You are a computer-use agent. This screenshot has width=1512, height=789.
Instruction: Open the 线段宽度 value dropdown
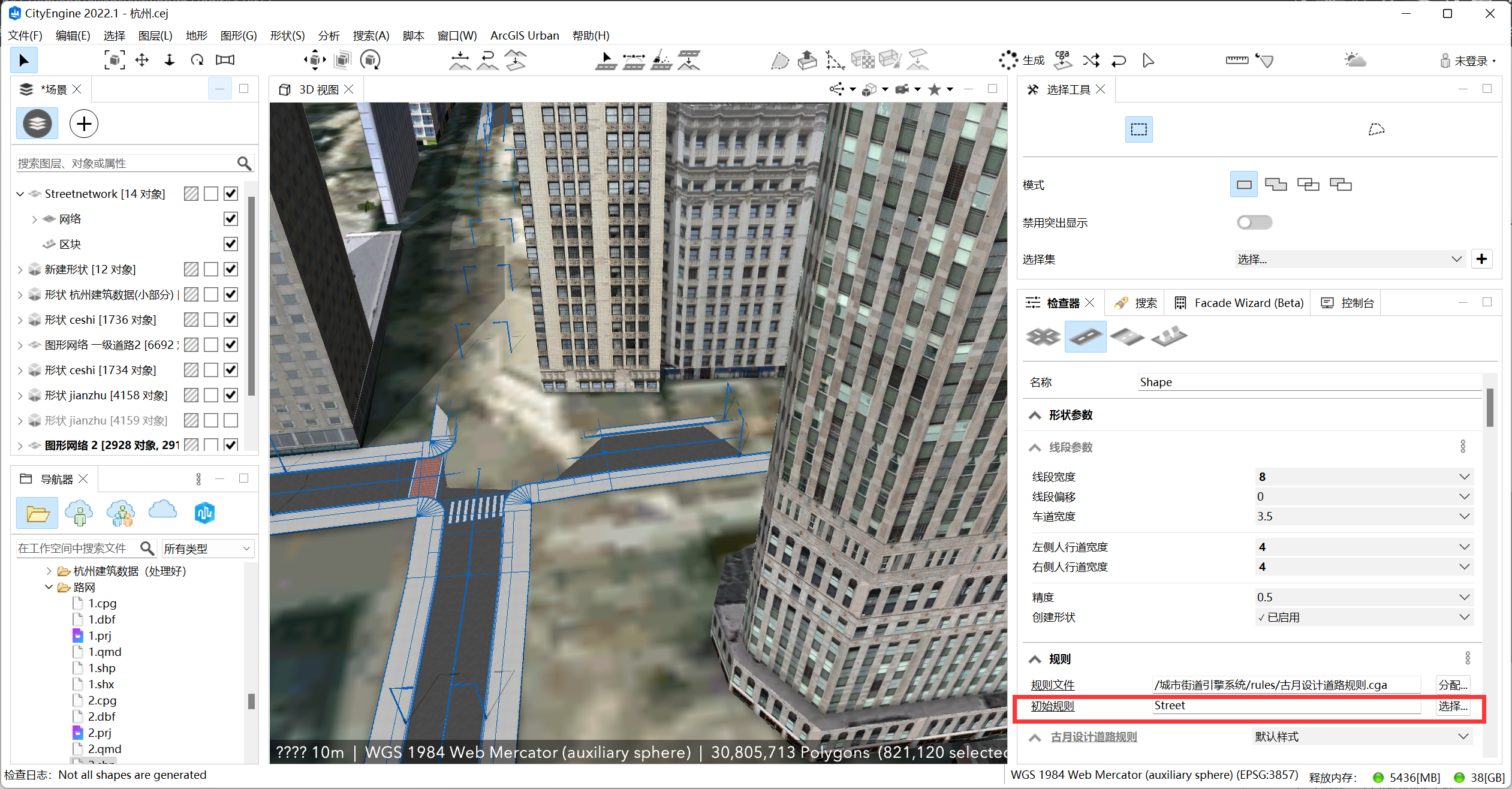tap(1465, 477)
